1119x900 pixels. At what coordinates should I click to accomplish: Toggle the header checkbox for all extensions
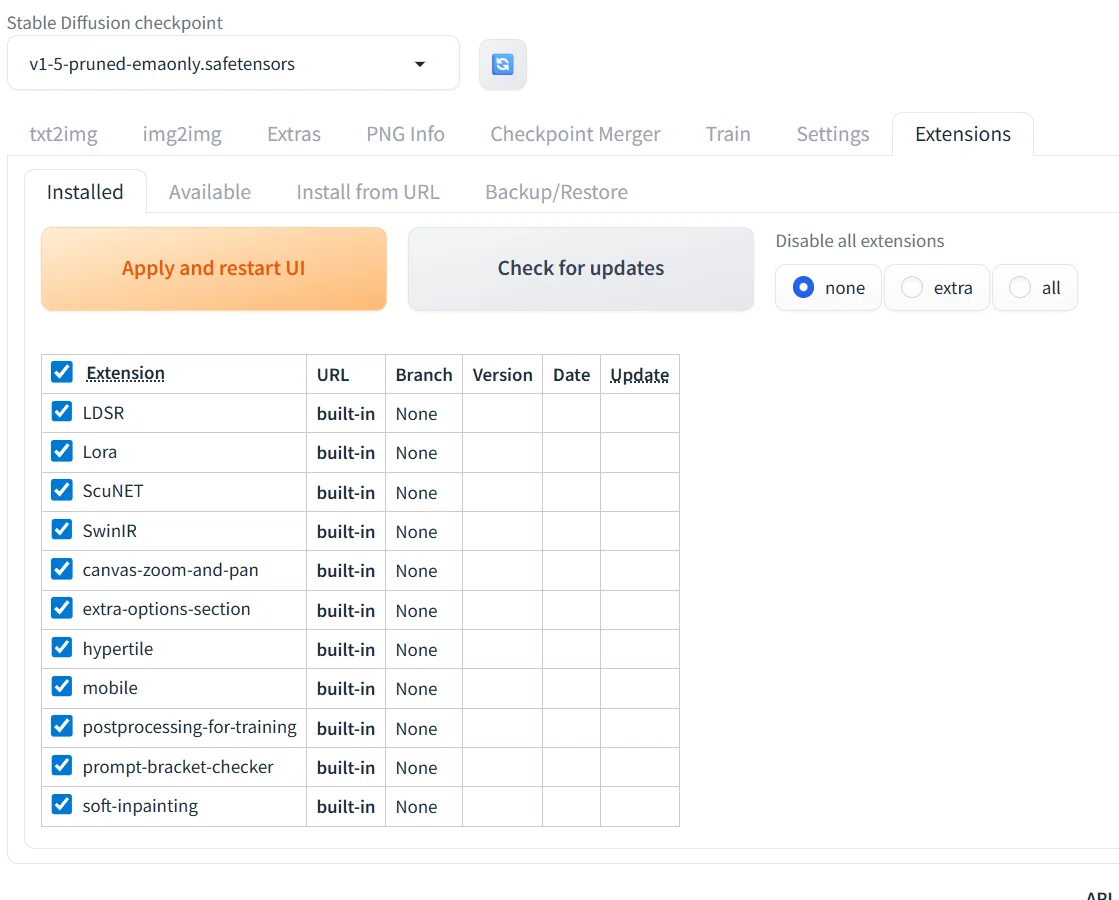[x=62, y=372]
